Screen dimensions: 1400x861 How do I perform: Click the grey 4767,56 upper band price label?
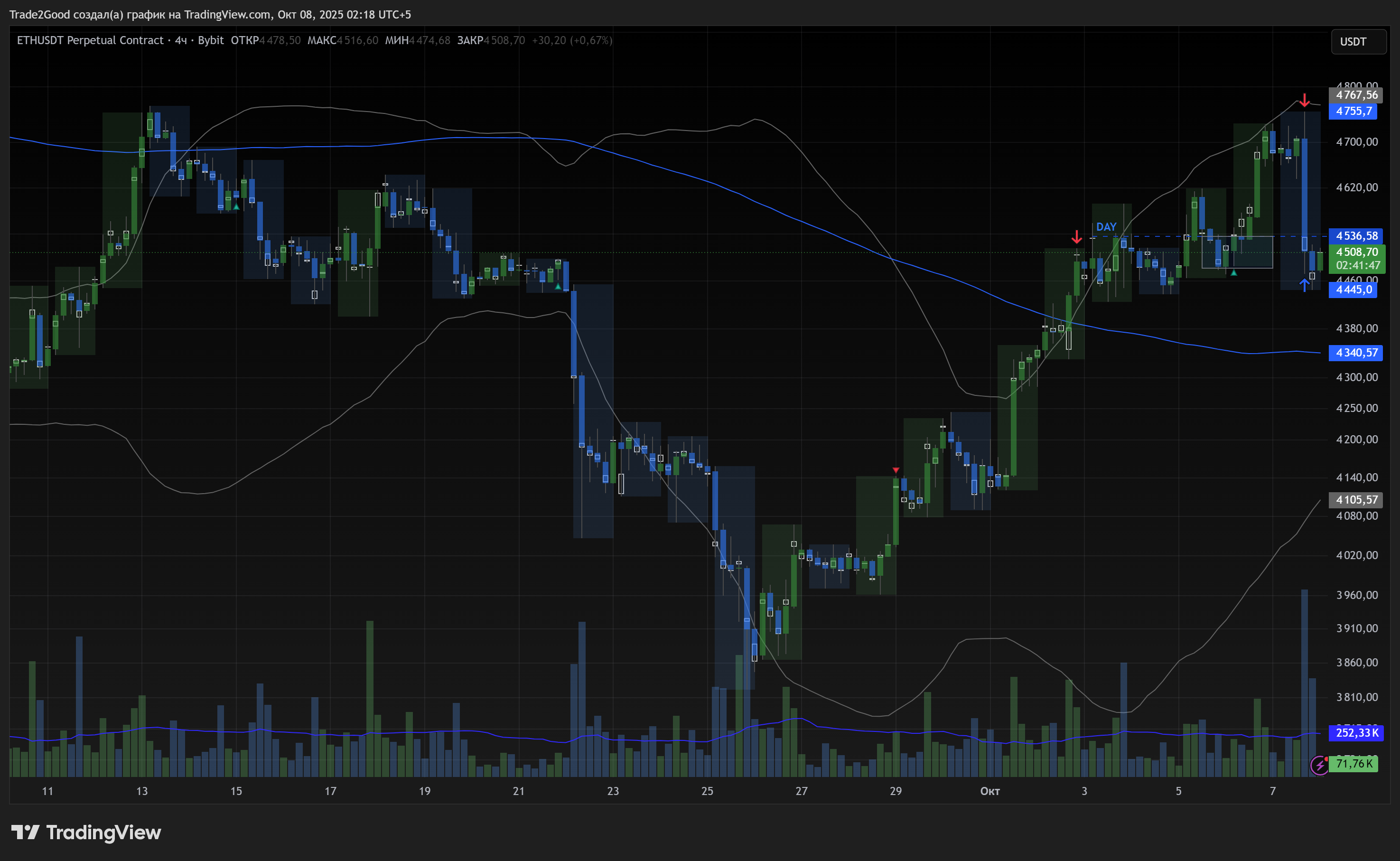click(x=1356, y=95)
